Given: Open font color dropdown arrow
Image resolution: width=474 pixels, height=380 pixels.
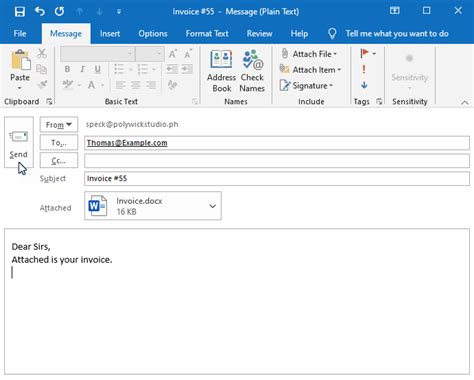Looking at the screenshot, I should (x=102, y=85).
